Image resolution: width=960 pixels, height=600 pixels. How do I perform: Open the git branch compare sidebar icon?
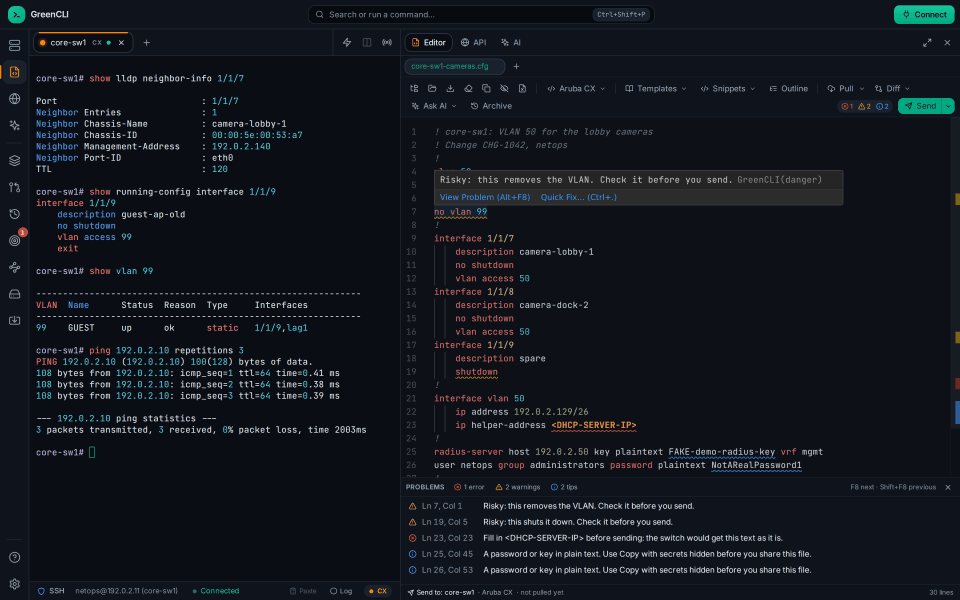[15, 187]
